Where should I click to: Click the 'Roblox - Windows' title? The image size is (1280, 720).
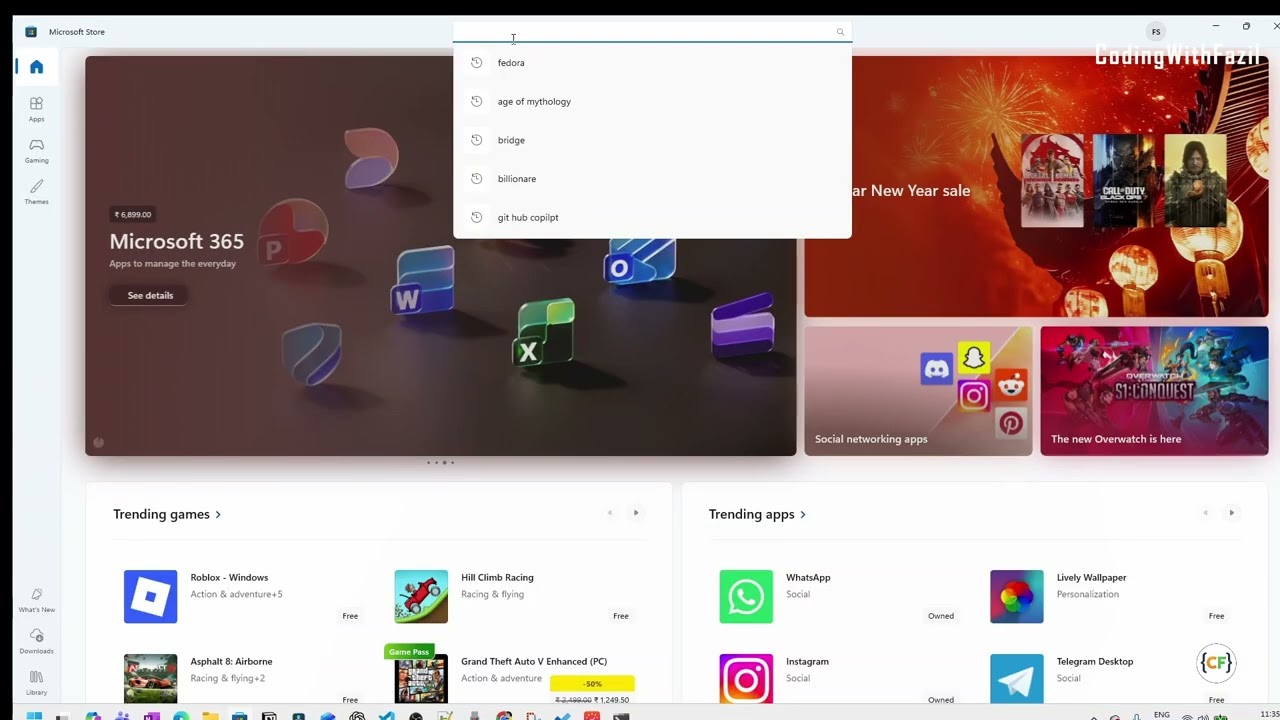229,577
